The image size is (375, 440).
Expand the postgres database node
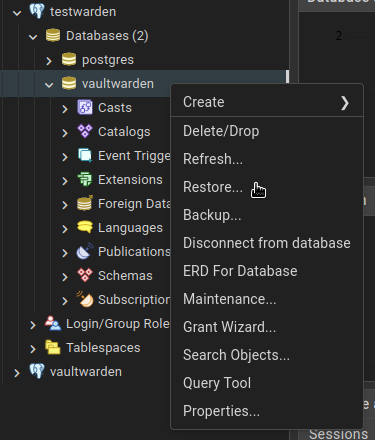(x=49, y=61)
